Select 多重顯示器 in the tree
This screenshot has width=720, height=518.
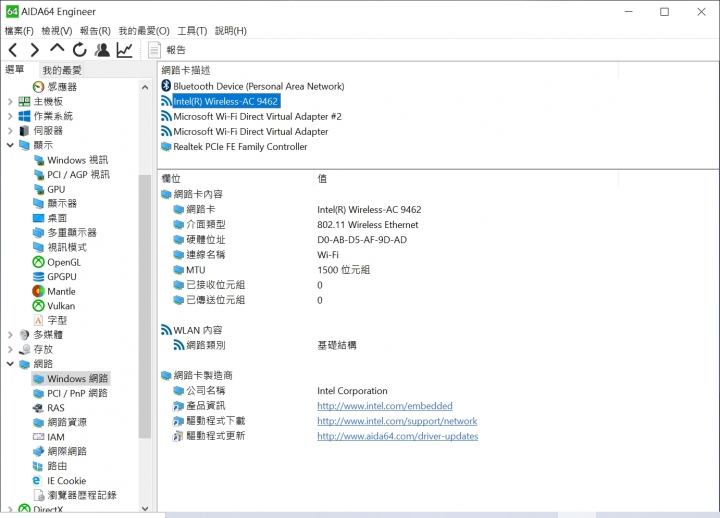65,233
